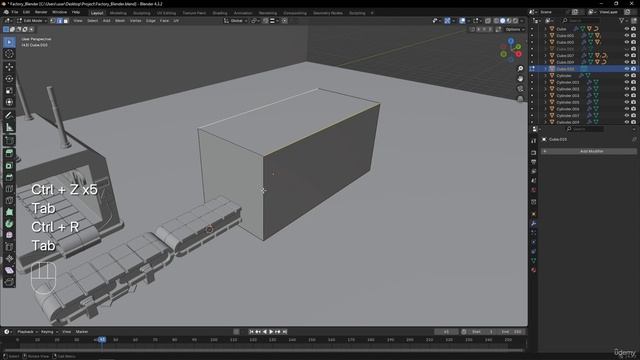Viewport: 640px width, 360px height.
Task: Select the Select Box tool
Action: (9, 42)
